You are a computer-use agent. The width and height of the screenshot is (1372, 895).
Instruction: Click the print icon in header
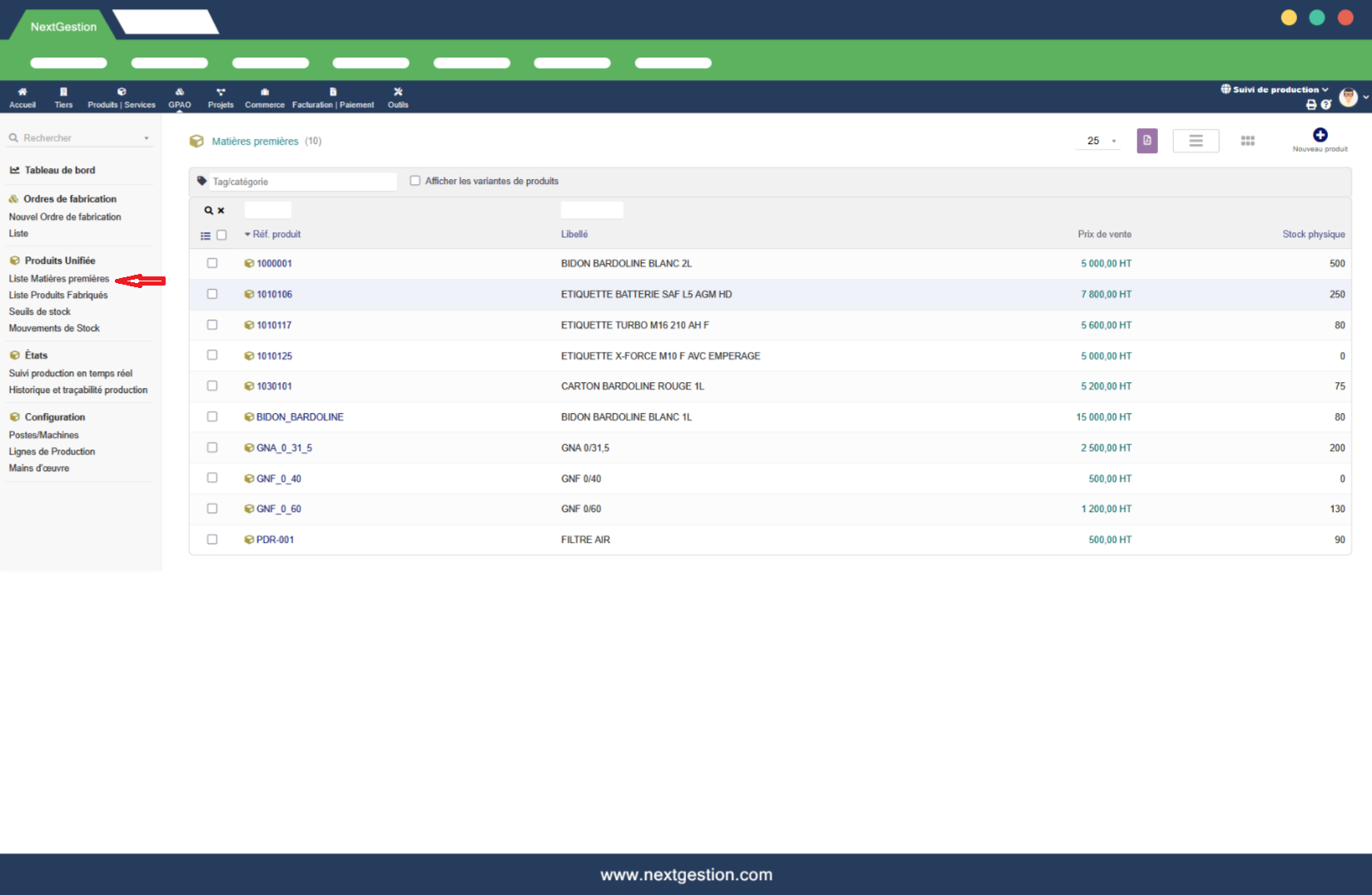1311,105
